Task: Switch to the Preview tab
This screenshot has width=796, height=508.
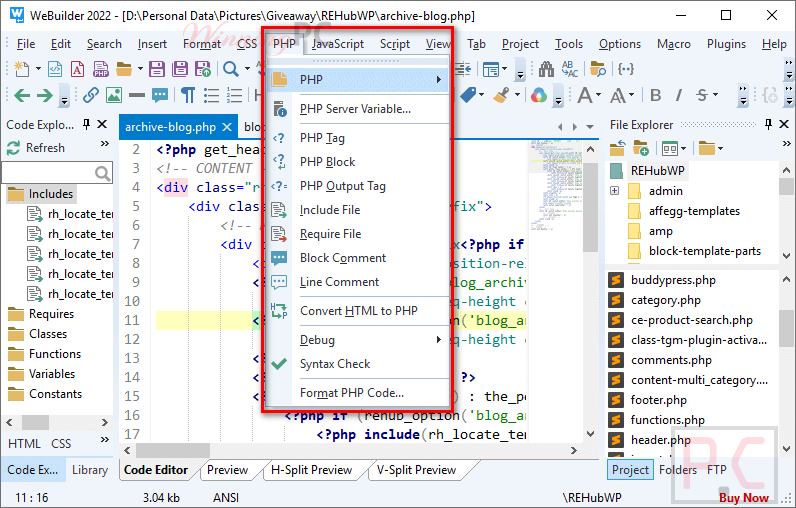Action: (227, 470)
